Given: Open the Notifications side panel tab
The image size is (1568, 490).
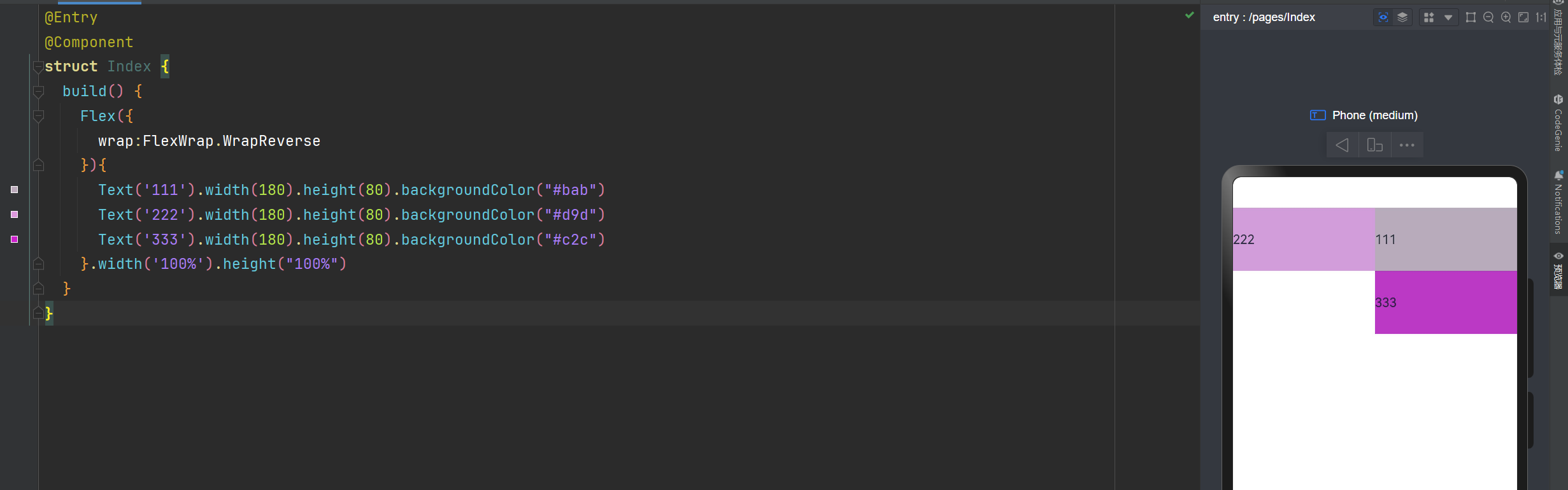Looking at the screenshot, I should pos(1558,203).
